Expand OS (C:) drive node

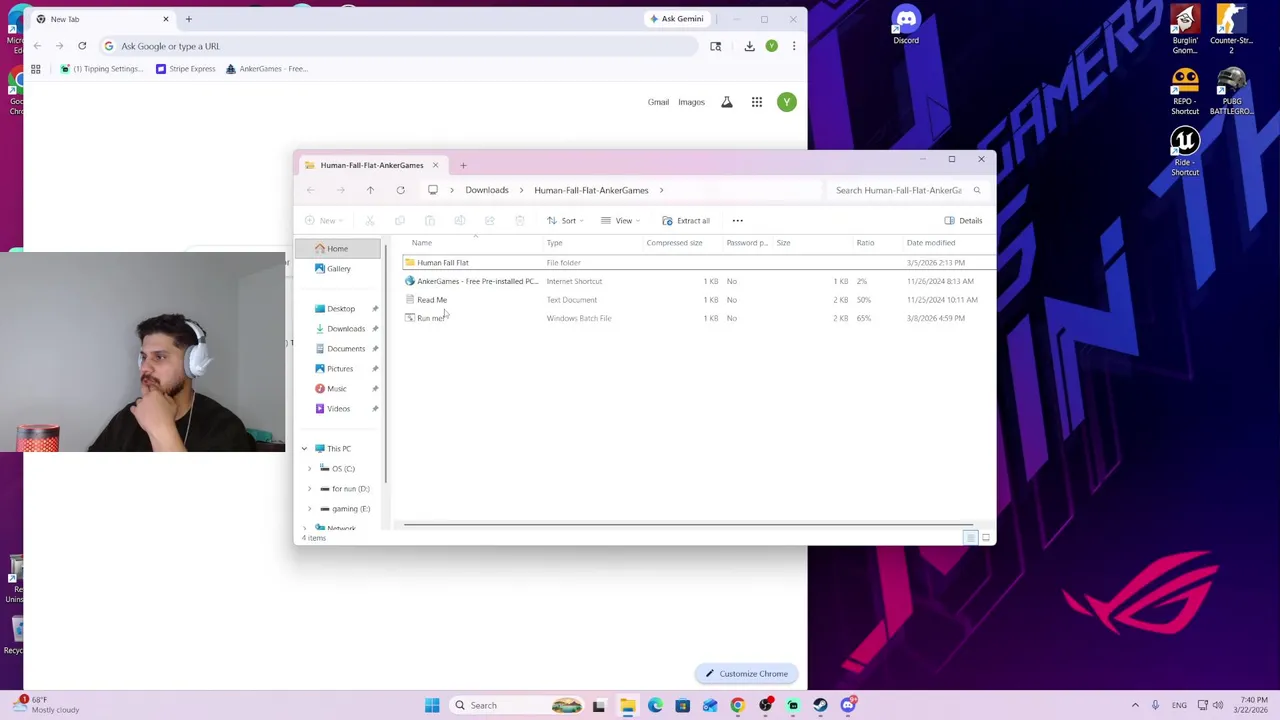[310, 469]
